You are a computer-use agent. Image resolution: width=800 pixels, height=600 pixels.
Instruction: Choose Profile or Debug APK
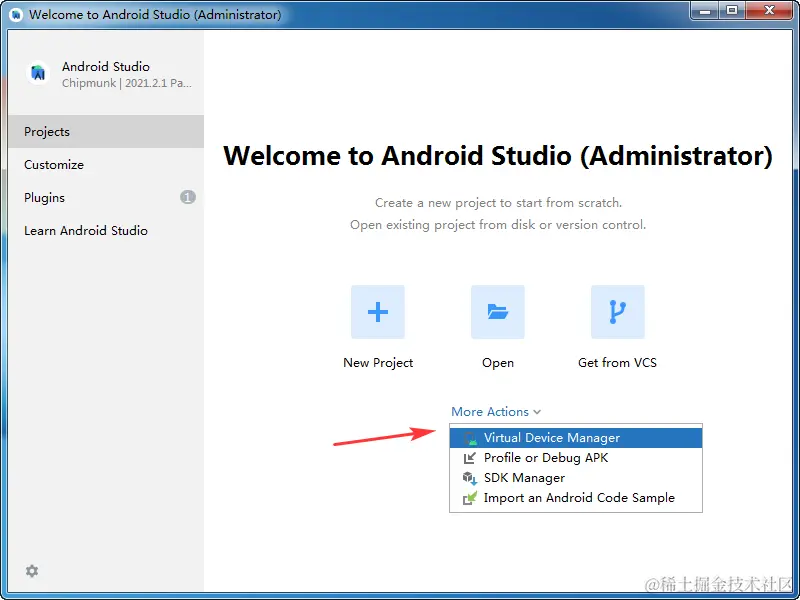pos(576,458)
